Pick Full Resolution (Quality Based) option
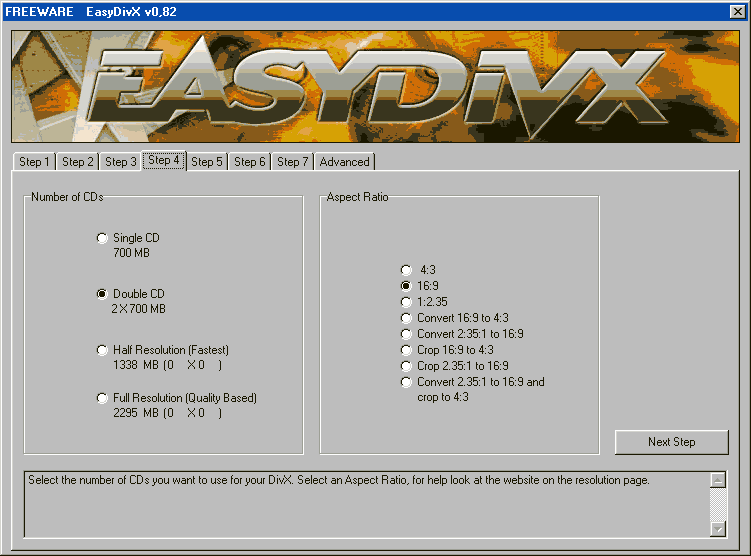 [x=102, y=398]
